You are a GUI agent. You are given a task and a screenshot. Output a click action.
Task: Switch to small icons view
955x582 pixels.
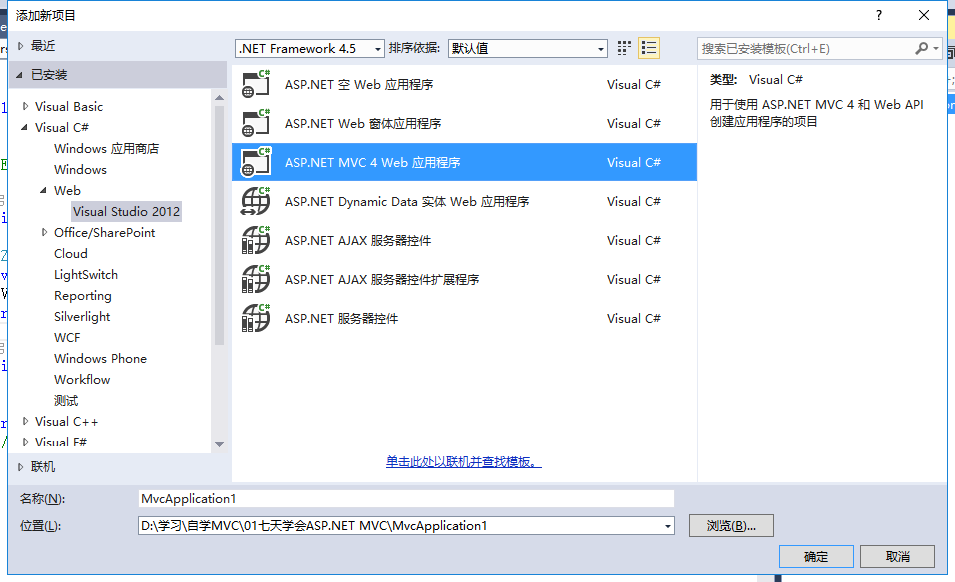pyautogui.click(x=624, y=48)
